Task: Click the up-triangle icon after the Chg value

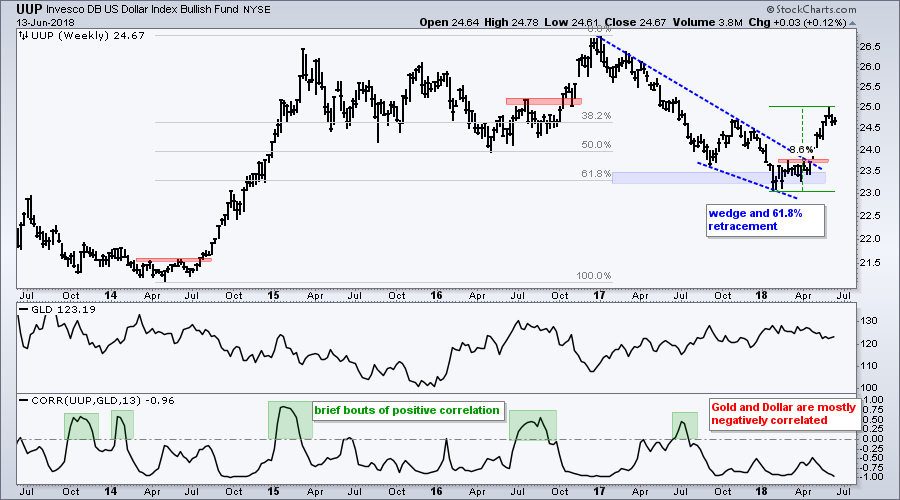Action: point(852,23)
